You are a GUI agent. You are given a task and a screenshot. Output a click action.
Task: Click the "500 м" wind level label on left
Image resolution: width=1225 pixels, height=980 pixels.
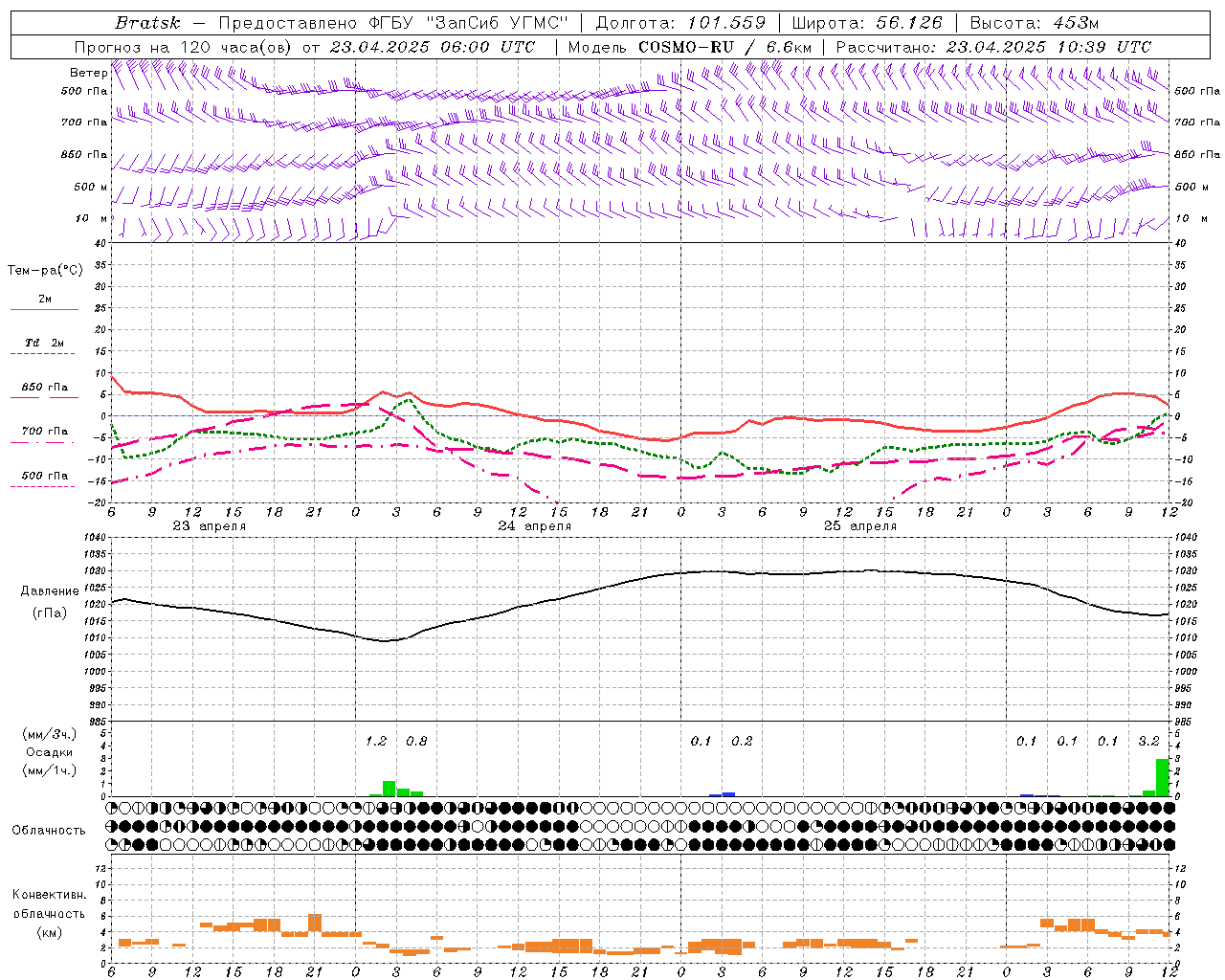point(91,187)
